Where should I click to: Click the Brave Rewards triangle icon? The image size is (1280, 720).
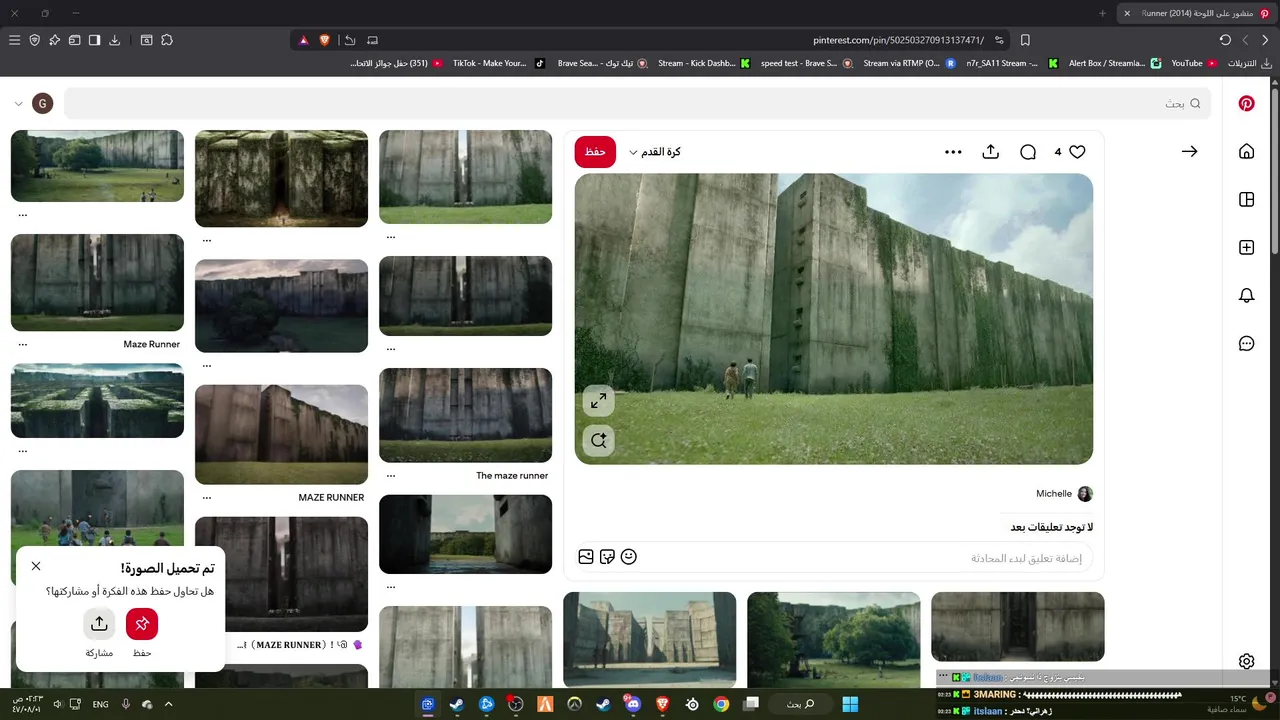303,40
